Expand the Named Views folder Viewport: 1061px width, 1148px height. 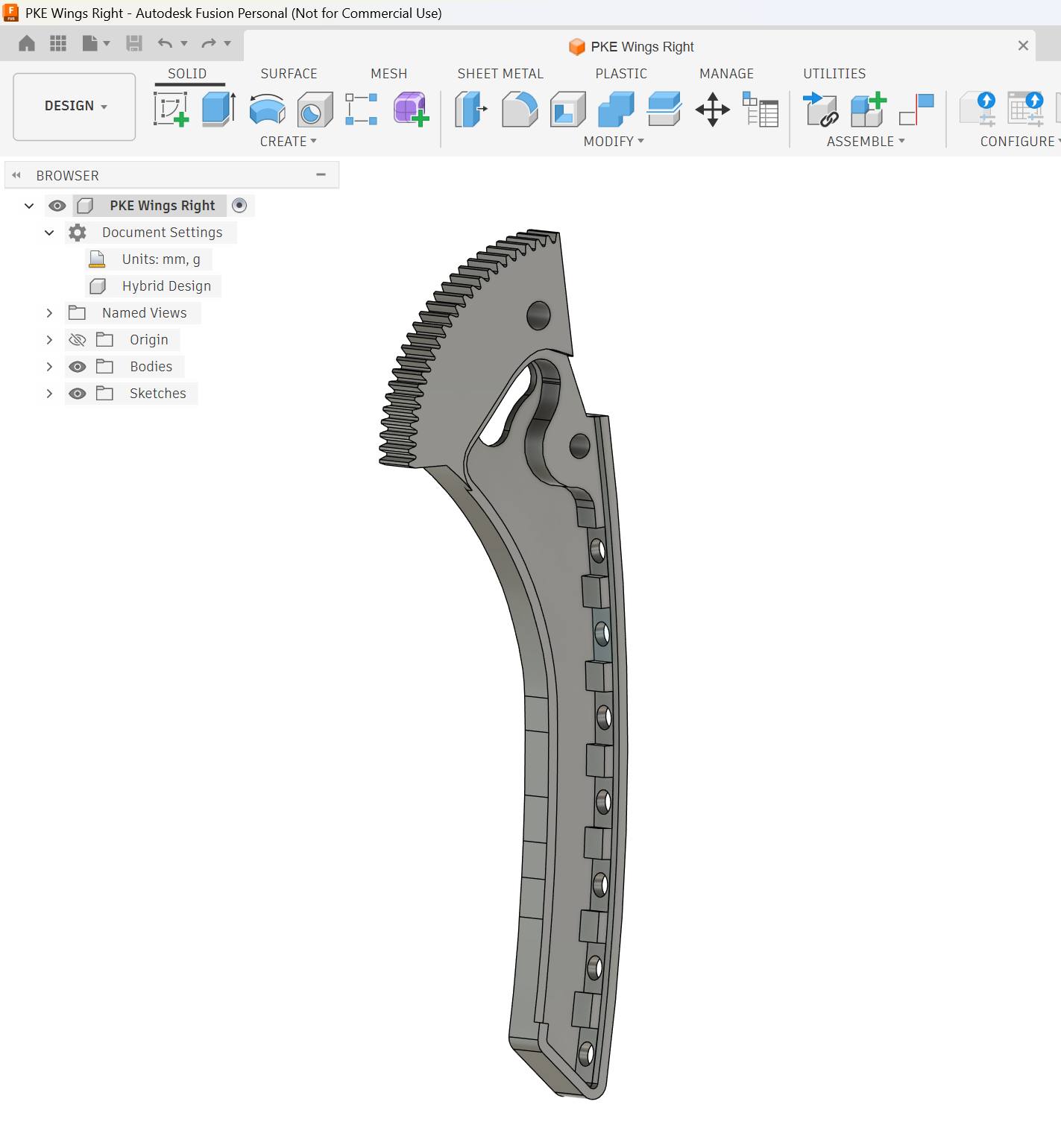(49, 313)
